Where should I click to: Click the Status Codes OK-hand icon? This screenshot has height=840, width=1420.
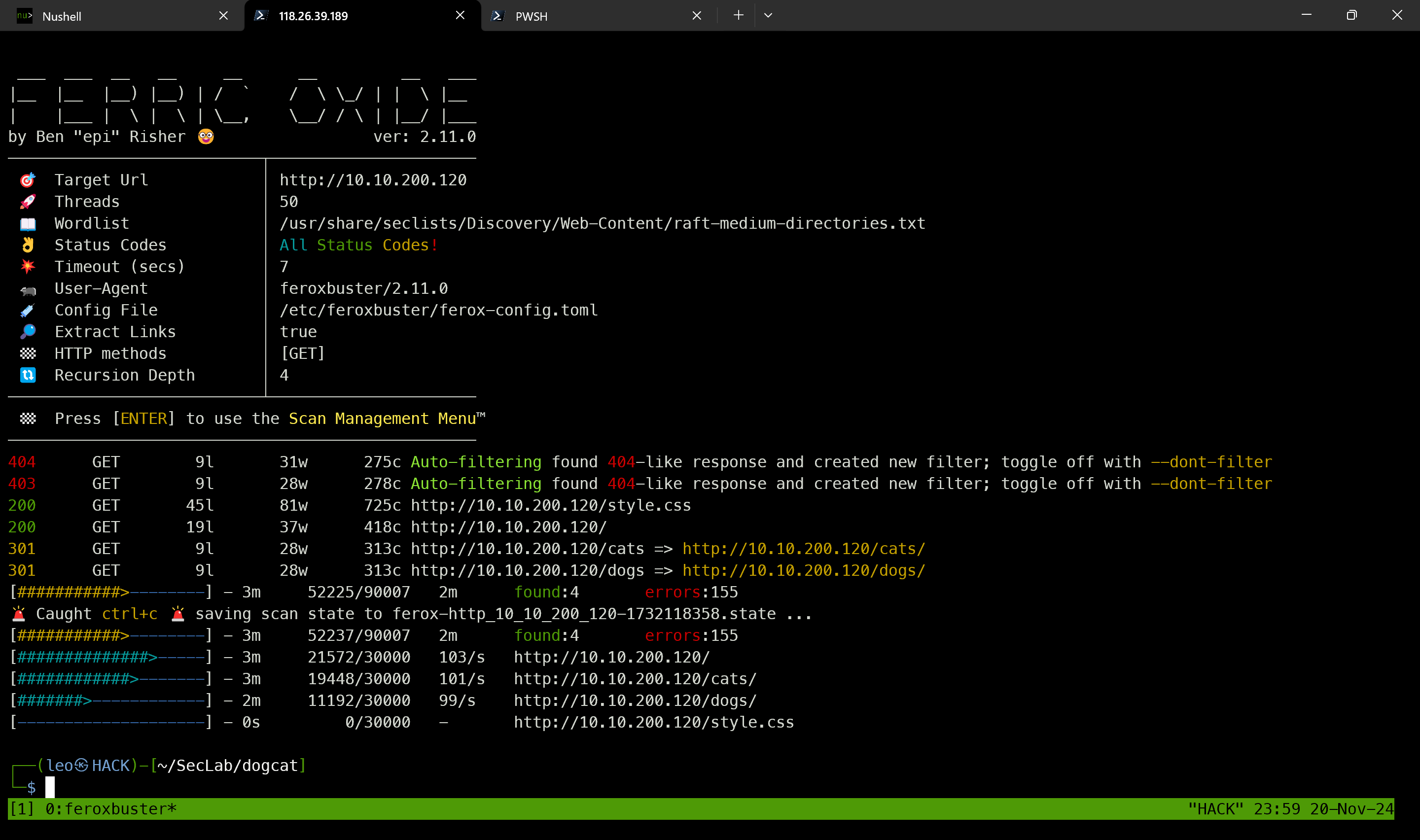point(28,245)
